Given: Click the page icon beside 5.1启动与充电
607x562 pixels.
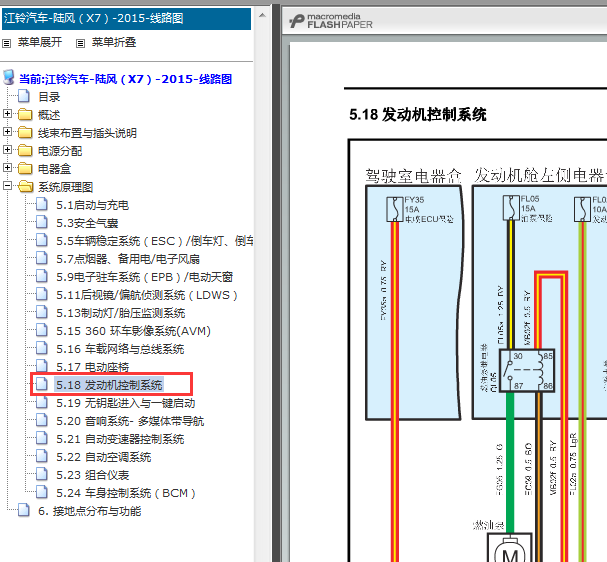Looking at the screenshot, I should [42, 204].
